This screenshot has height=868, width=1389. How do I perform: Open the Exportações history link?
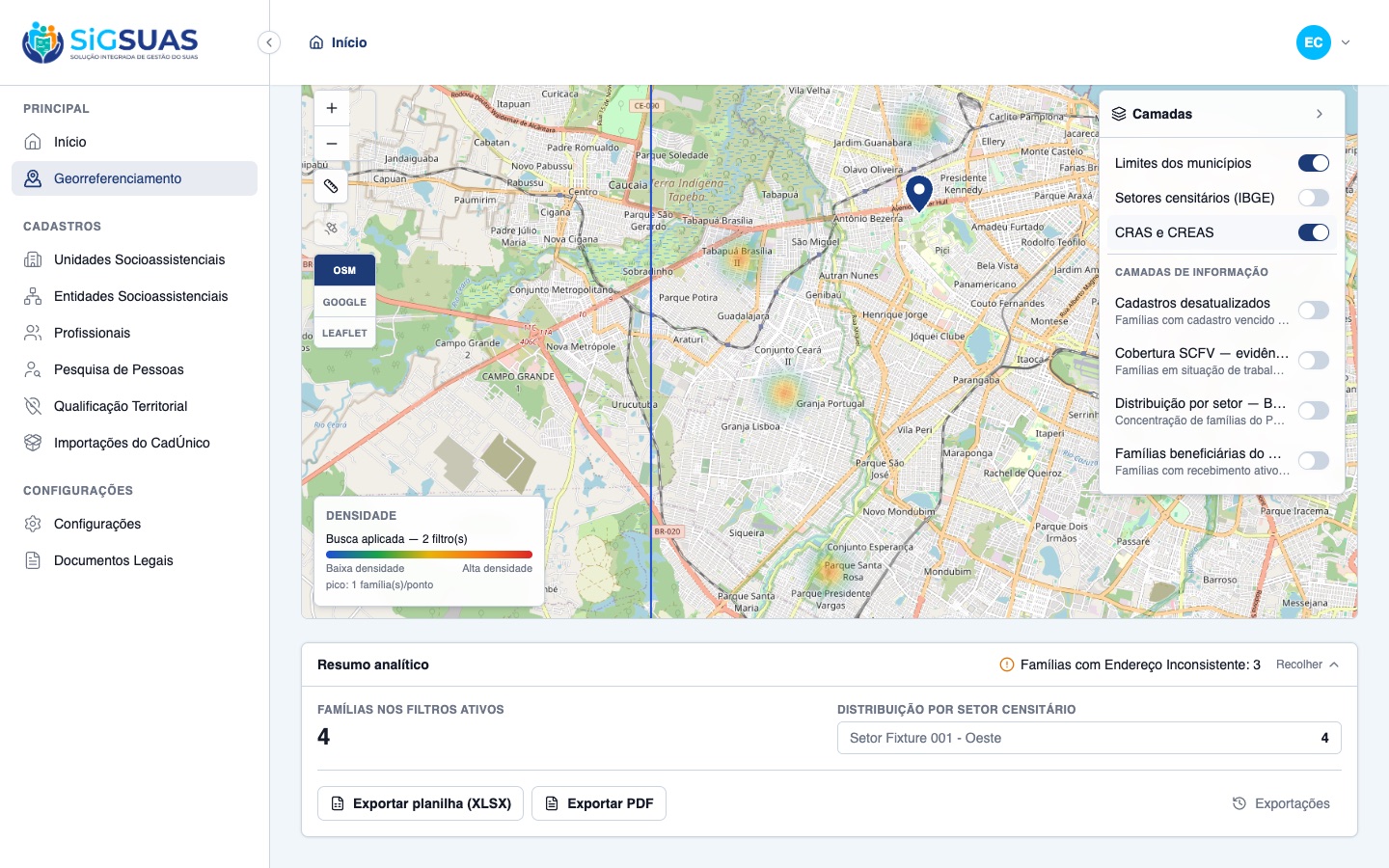pos(1281,803)
